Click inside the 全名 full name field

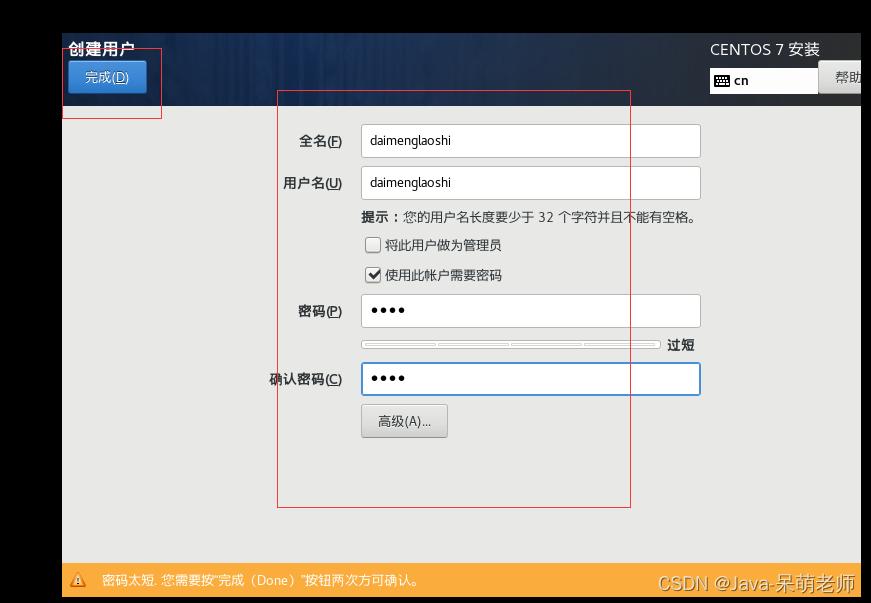point(530,141)
